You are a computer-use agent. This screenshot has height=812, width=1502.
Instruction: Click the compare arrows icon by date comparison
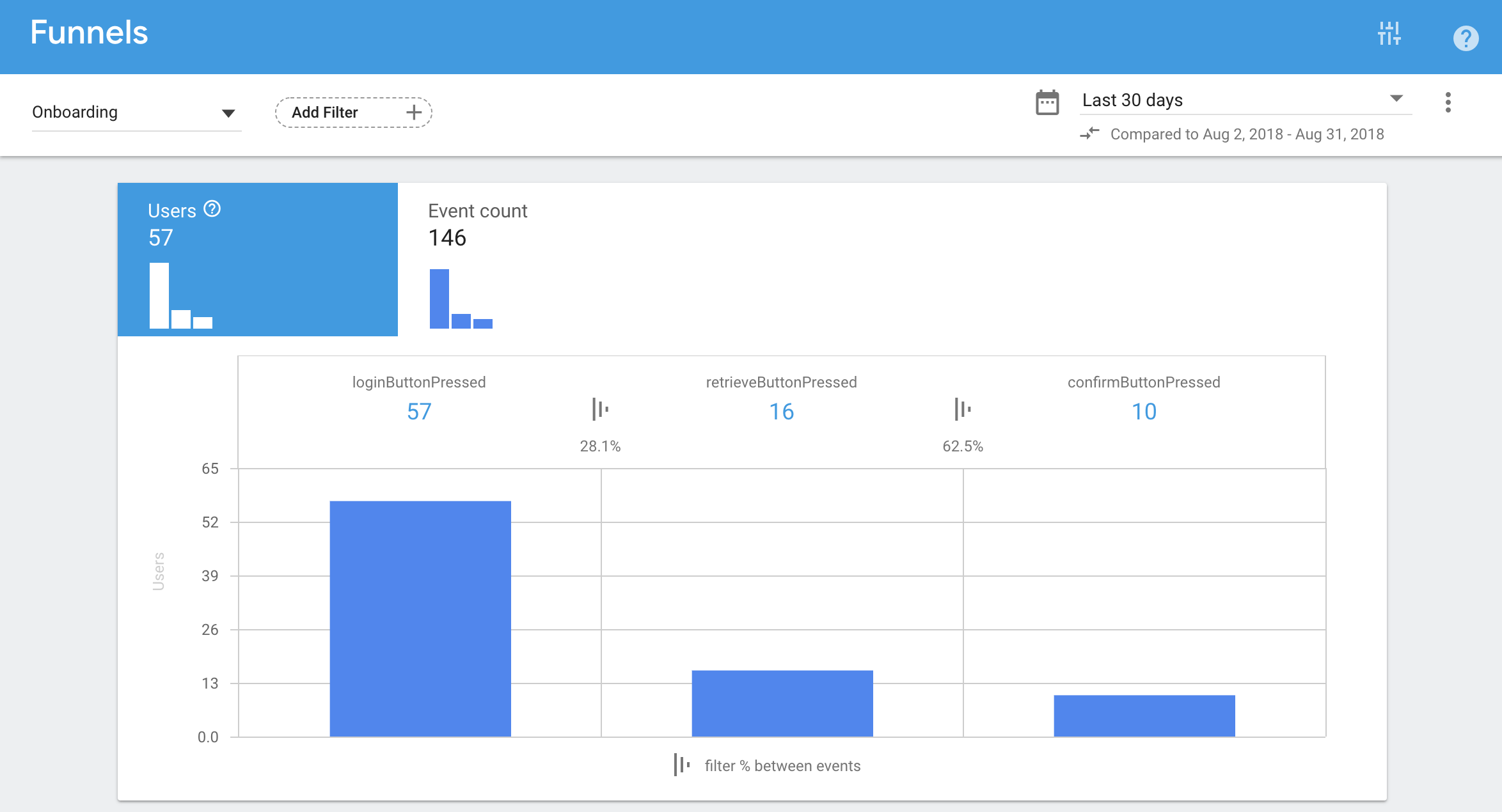point(1089,134)
